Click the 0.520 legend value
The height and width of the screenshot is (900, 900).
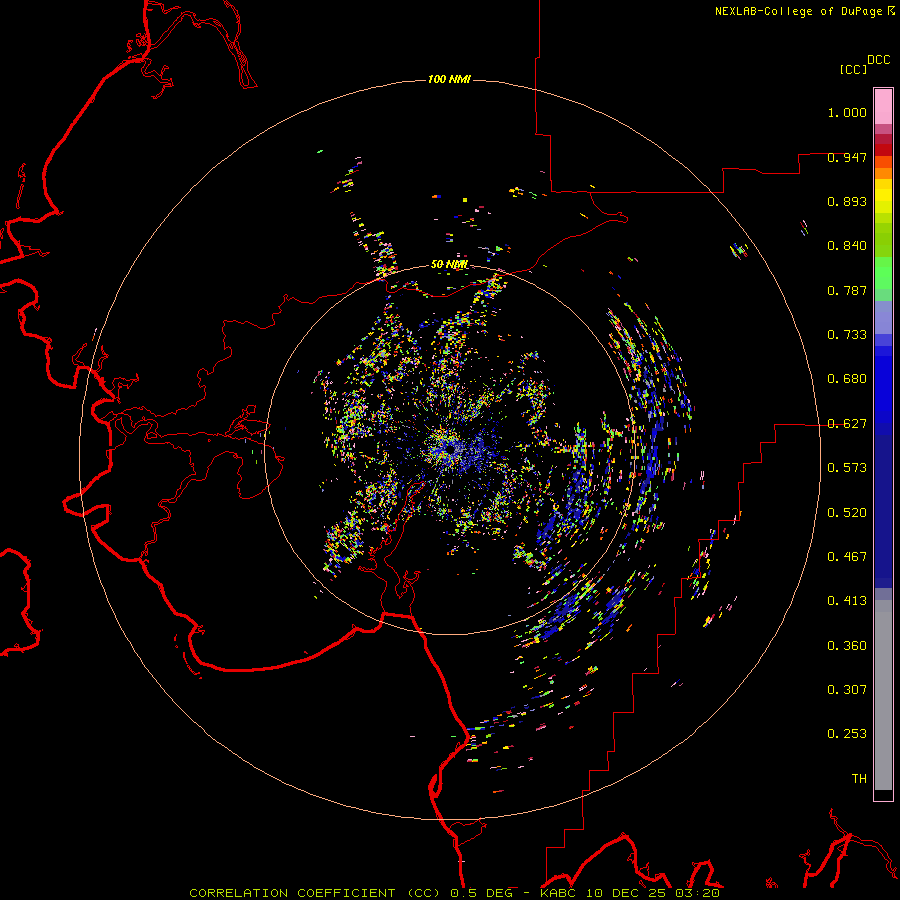(x=847, y=513)
